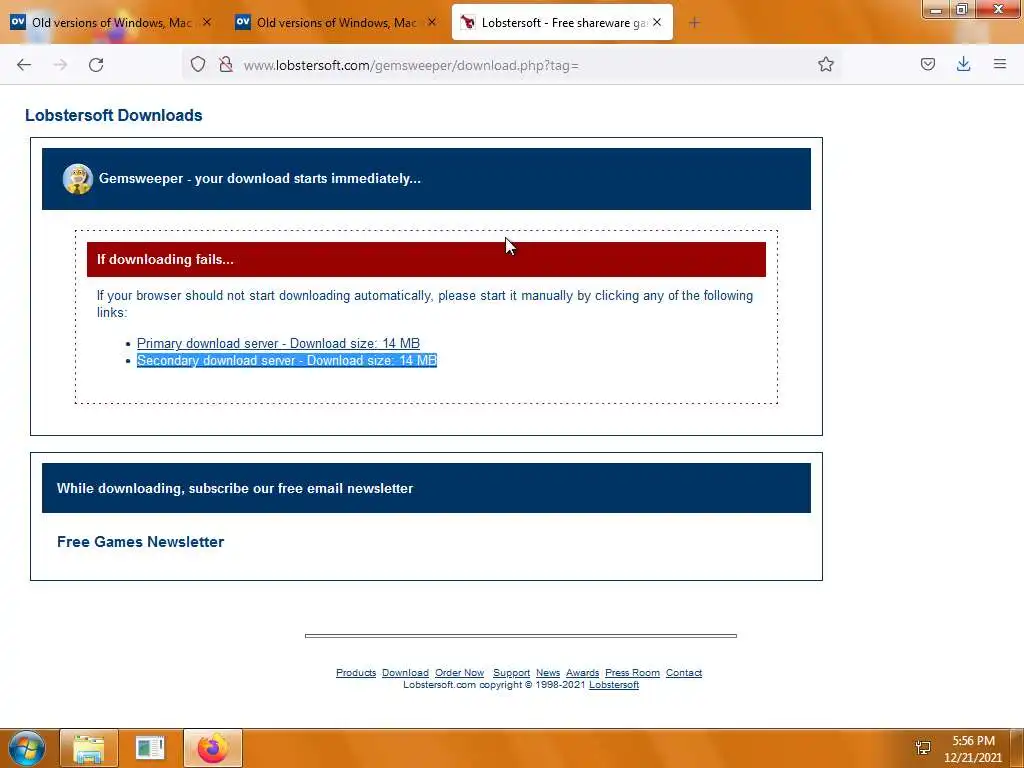Click the 'If downloading fails...' banner
The image size is (1024, 768).
click(426, 259)
